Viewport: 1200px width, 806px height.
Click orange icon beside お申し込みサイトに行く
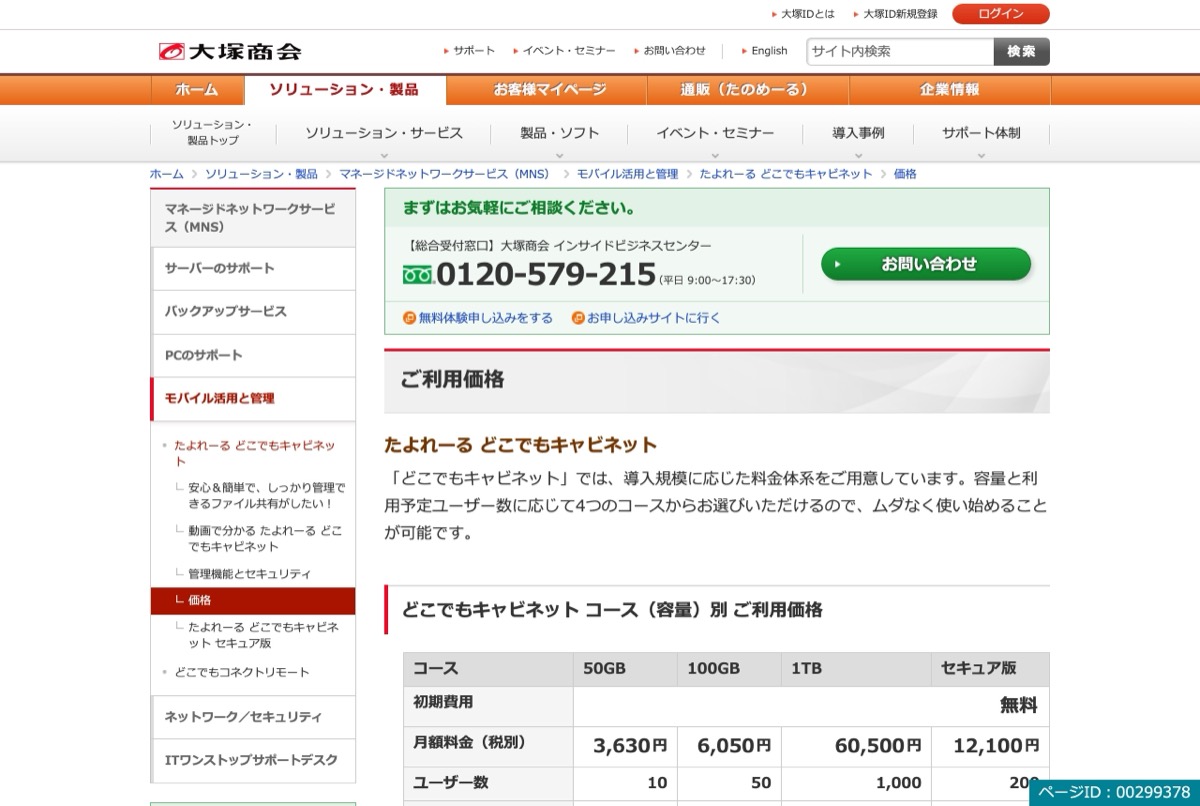click(578, 318)
